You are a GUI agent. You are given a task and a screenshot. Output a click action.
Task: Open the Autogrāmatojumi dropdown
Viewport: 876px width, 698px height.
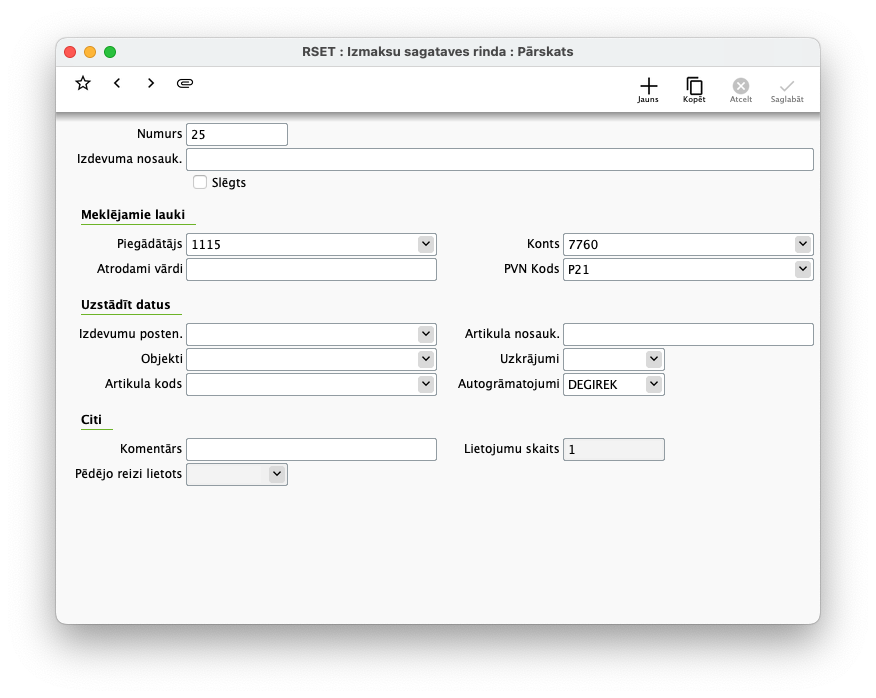click(x=653, y=384)
